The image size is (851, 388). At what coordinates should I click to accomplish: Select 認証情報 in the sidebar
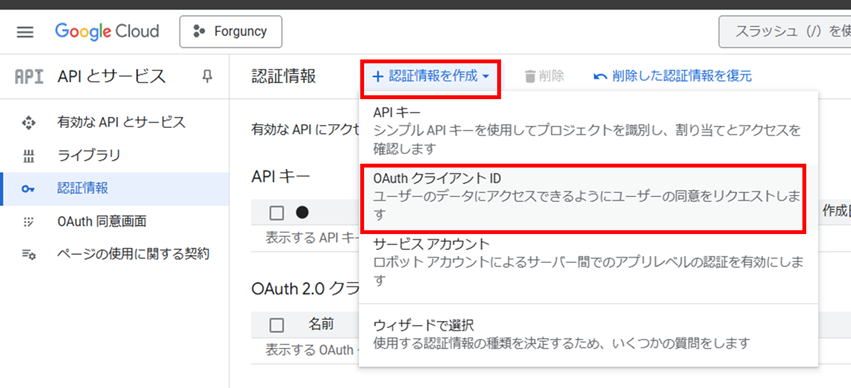pos(115,189)
